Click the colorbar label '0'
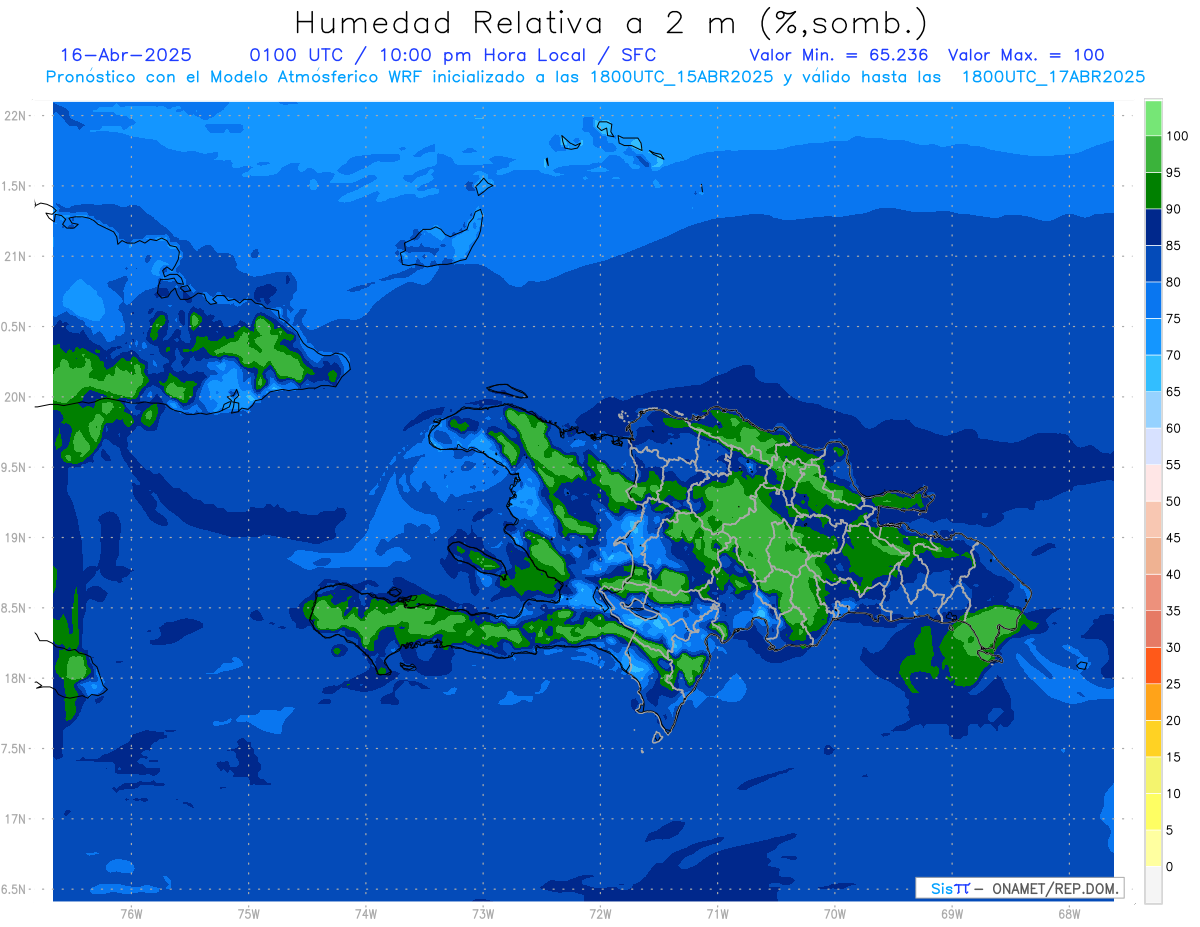 pos(1170,866)
